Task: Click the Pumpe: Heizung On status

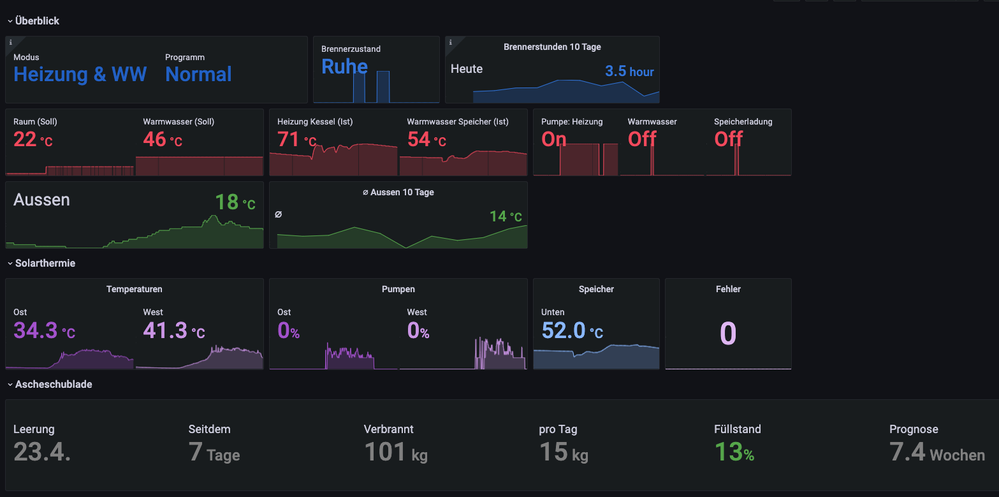Action: tap(554, 140)
